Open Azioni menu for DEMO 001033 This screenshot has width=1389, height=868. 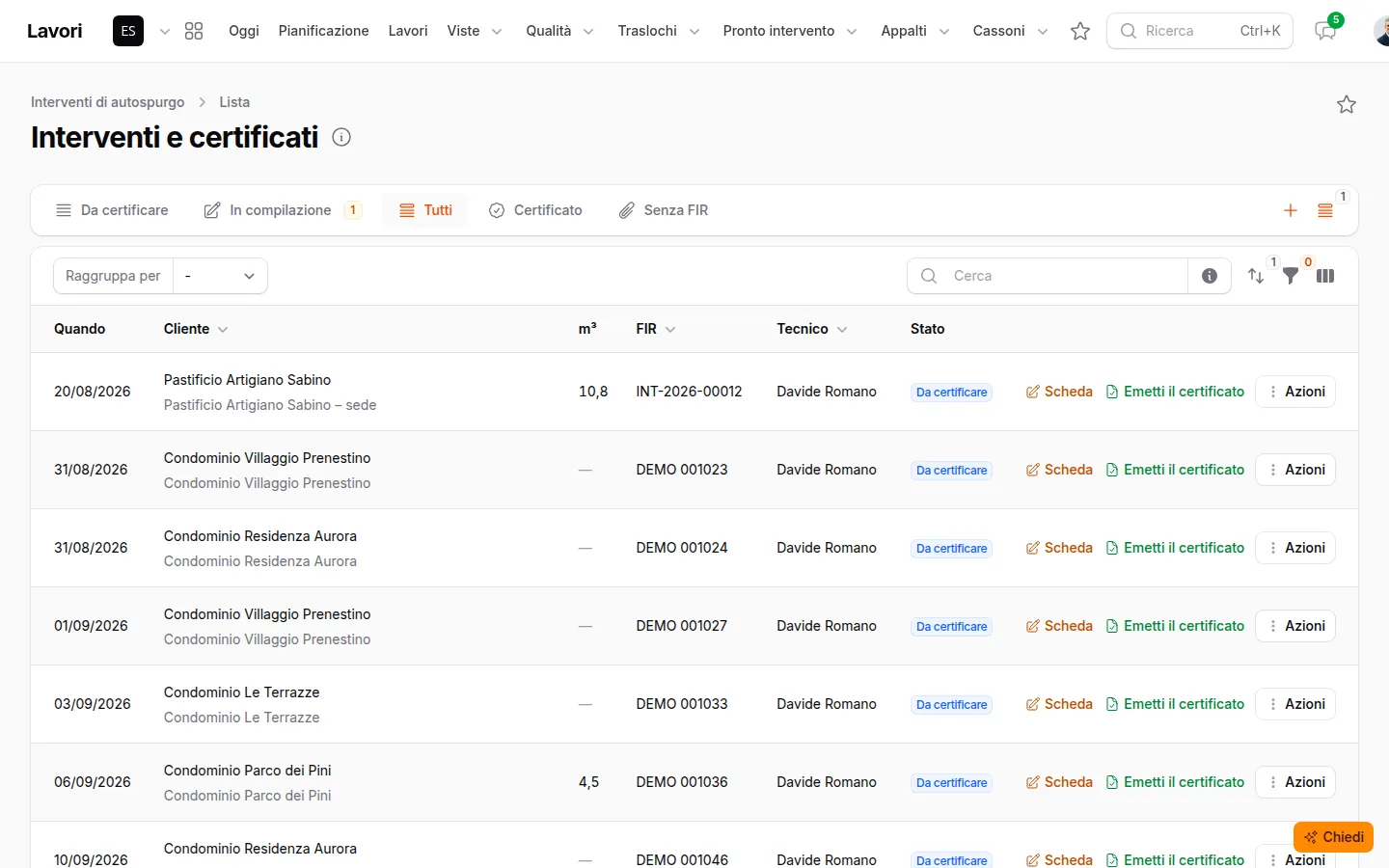pyautogui.click(x=1295, y=704)
